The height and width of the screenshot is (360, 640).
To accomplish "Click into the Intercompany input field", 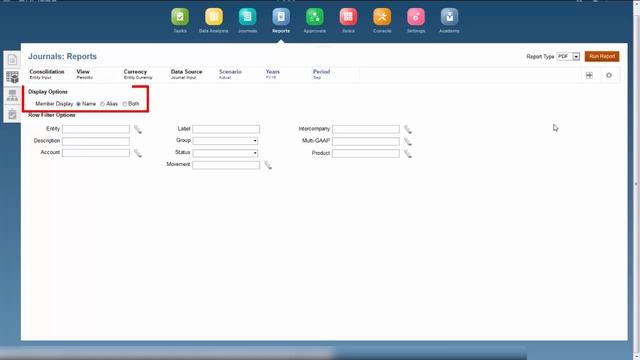I will [x=366, y=129].
